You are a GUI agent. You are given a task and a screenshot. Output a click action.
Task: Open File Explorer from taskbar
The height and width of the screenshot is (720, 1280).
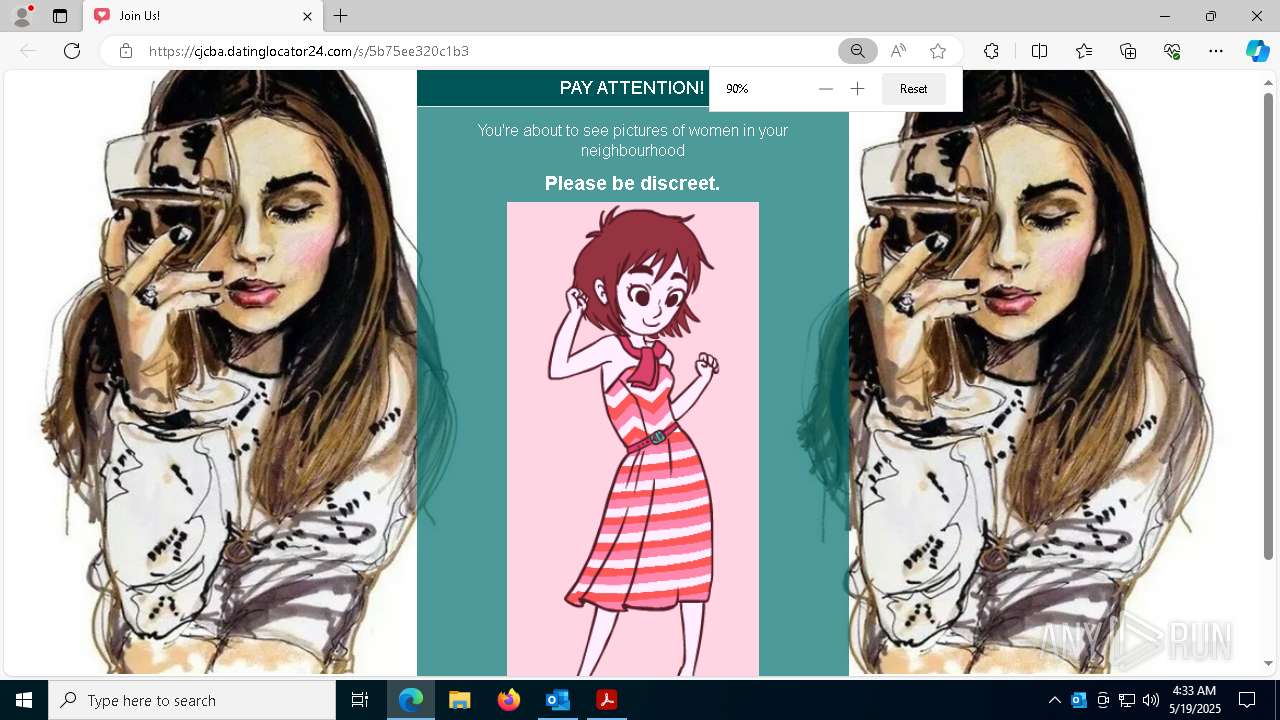(459, 700)
